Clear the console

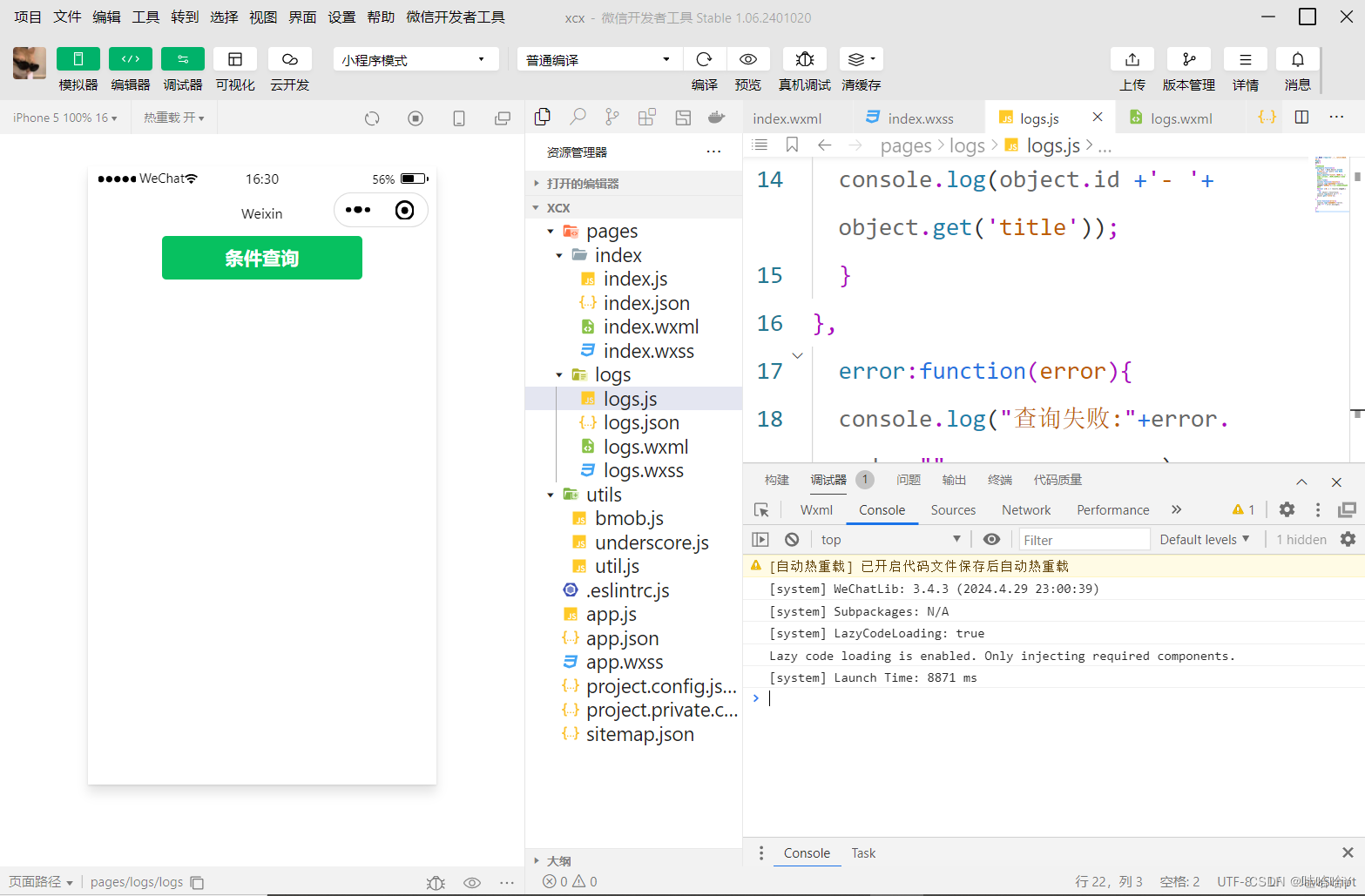point(792,540)
